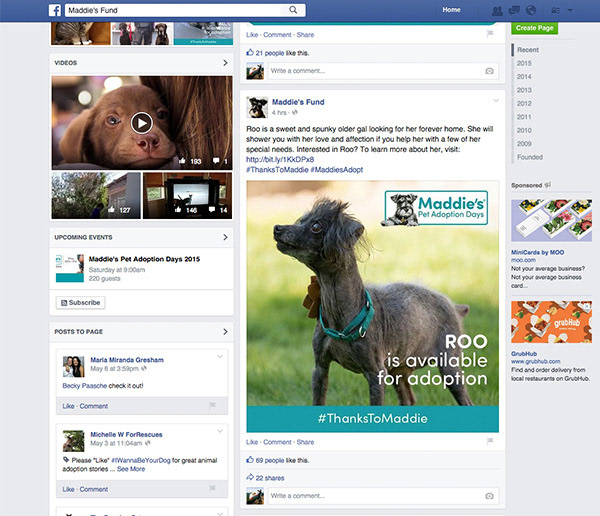Click the Create Page button
The image size is (600, 516).
point(534,28)
